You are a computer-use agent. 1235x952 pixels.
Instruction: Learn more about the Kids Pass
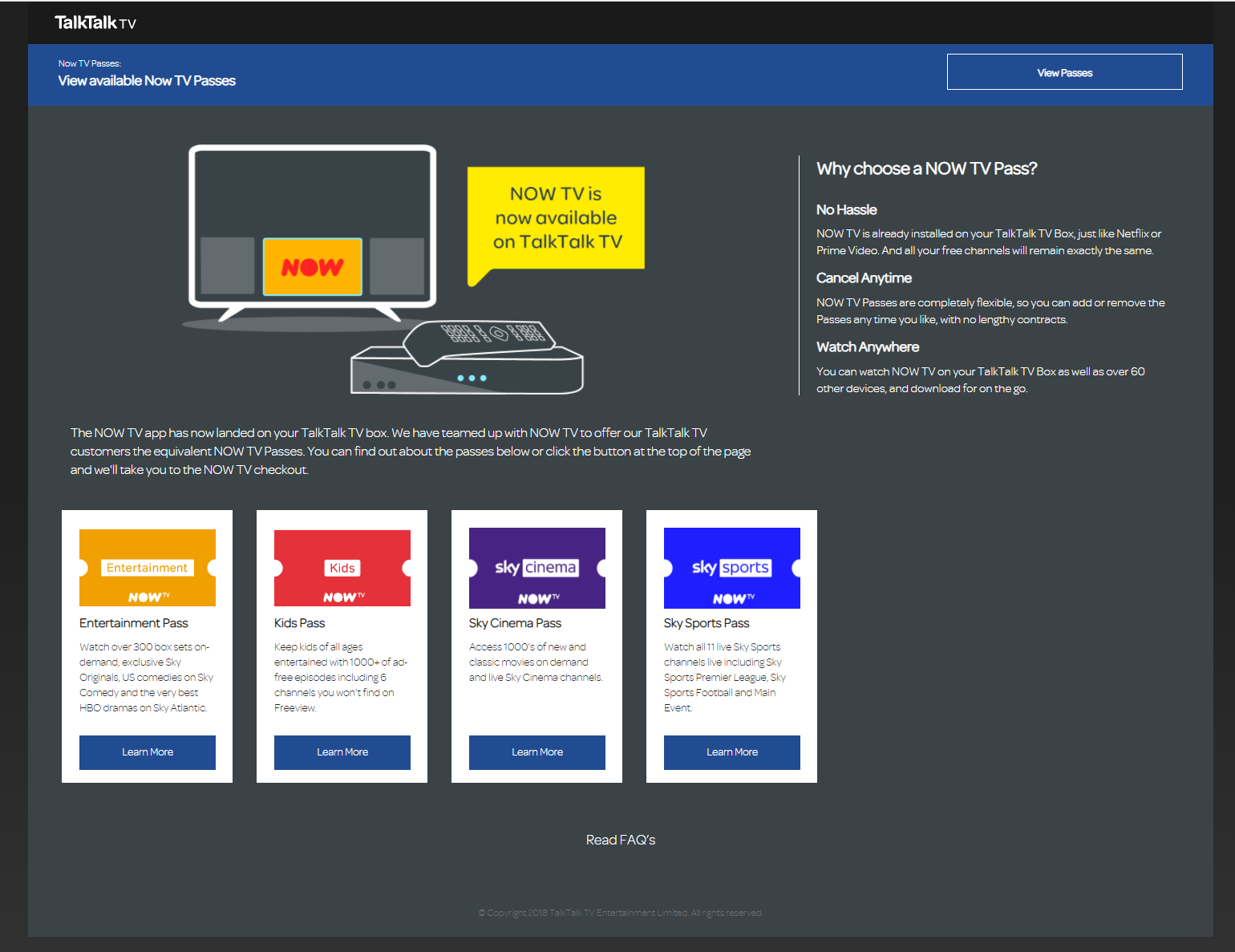[342, 752]
